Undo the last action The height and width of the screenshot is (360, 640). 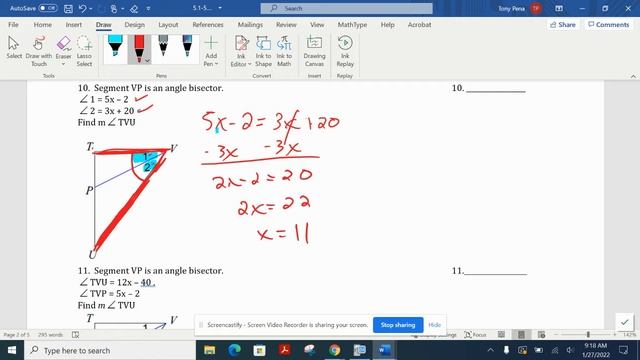pyautogui.click(x=82, y=8)
